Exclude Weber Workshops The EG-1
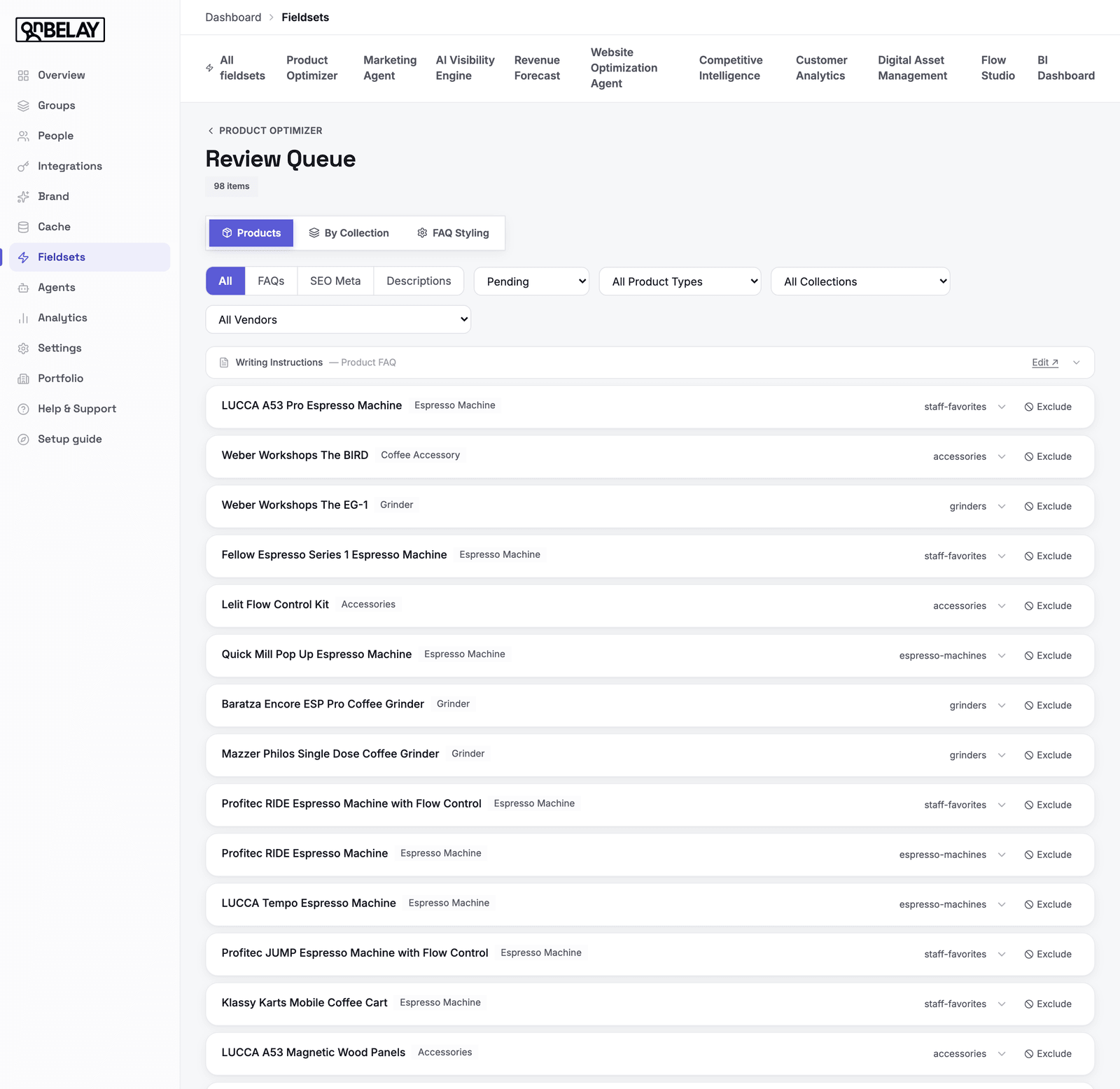Image resolution: width=1120 pixels, height=1089 pixels. pos(1048,506)
